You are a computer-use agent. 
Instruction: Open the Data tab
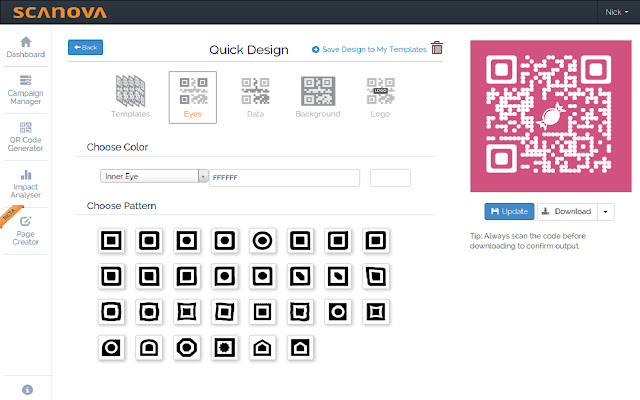(x=256, y=97)
